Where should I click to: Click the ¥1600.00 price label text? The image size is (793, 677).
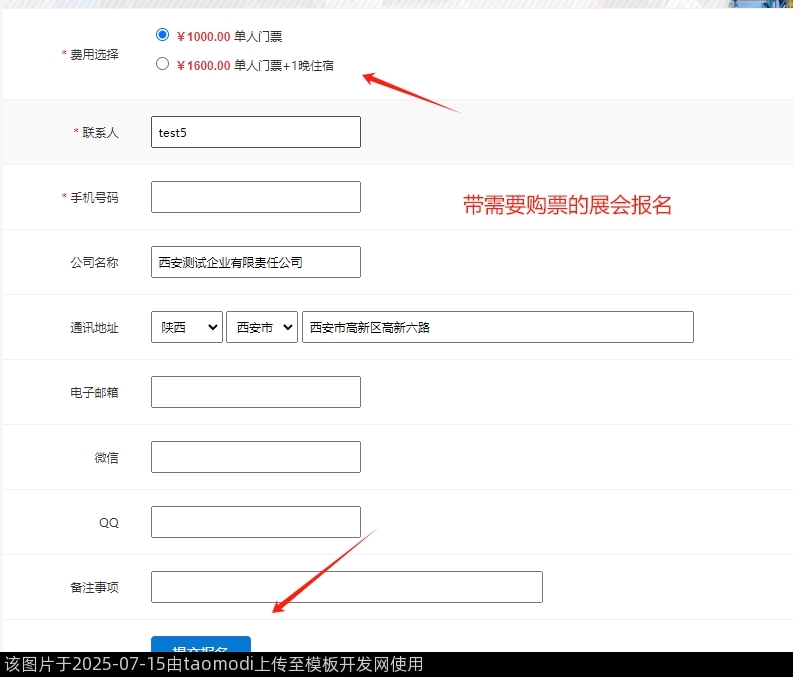pyautogui.click(x=203, y=66)
